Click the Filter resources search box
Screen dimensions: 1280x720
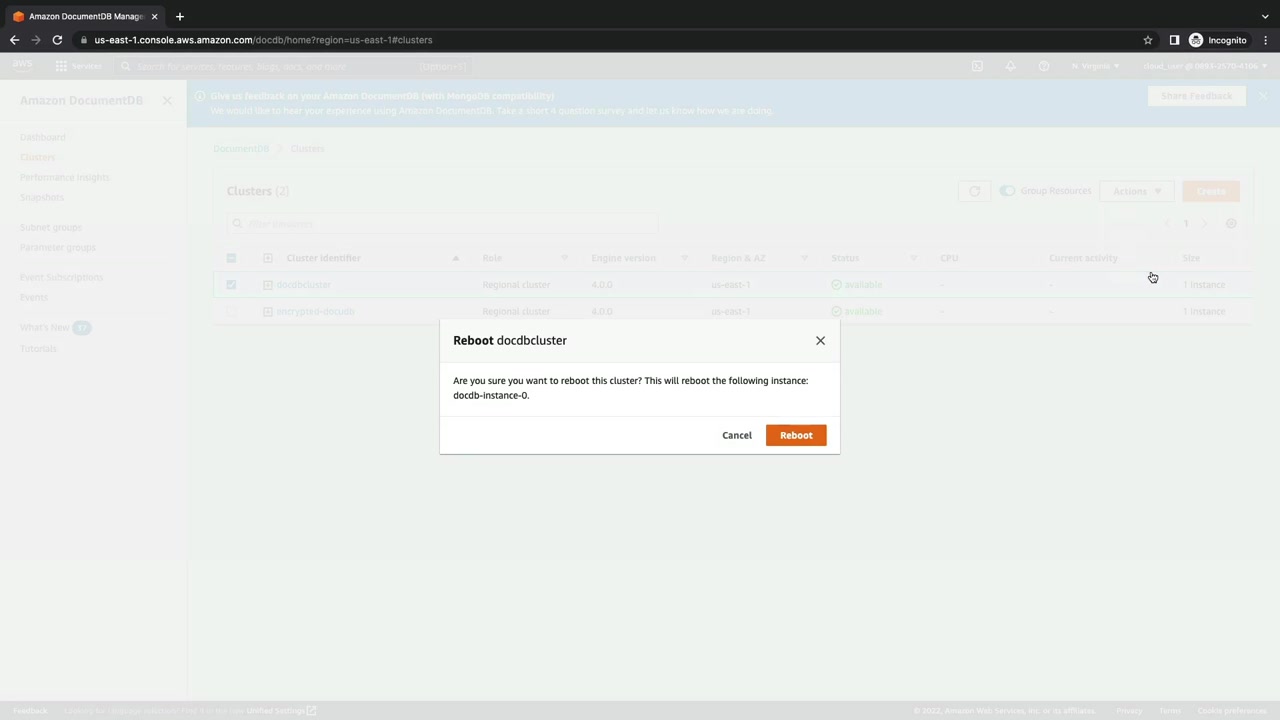pyautogui.click(x=442, y=224)
